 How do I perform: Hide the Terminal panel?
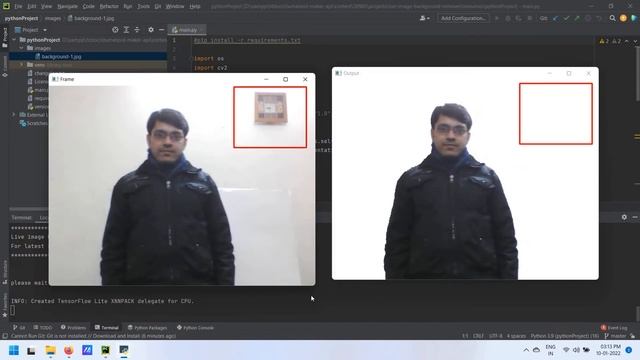pyautogui.click(x=635, y=217)
